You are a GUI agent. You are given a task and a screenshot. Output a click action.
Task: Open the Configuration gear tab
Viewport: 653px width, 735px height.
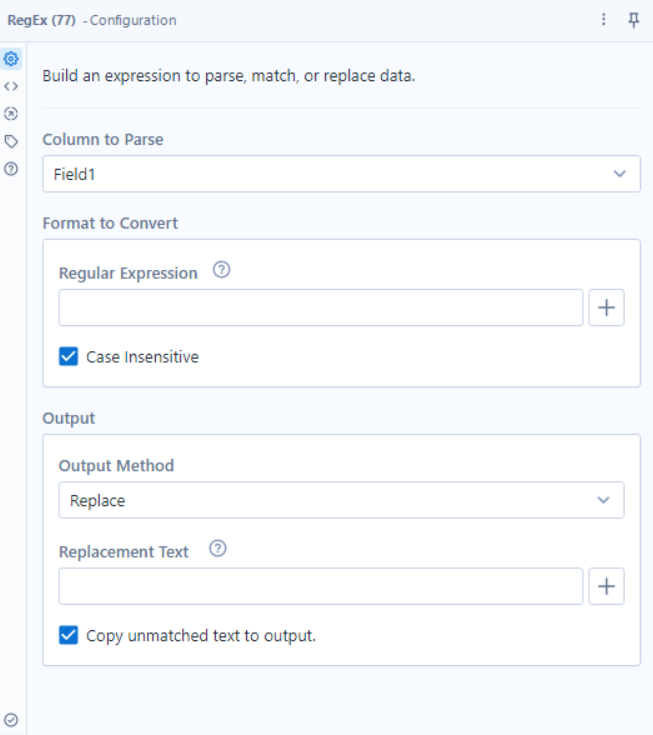click(x=13, y=59)
